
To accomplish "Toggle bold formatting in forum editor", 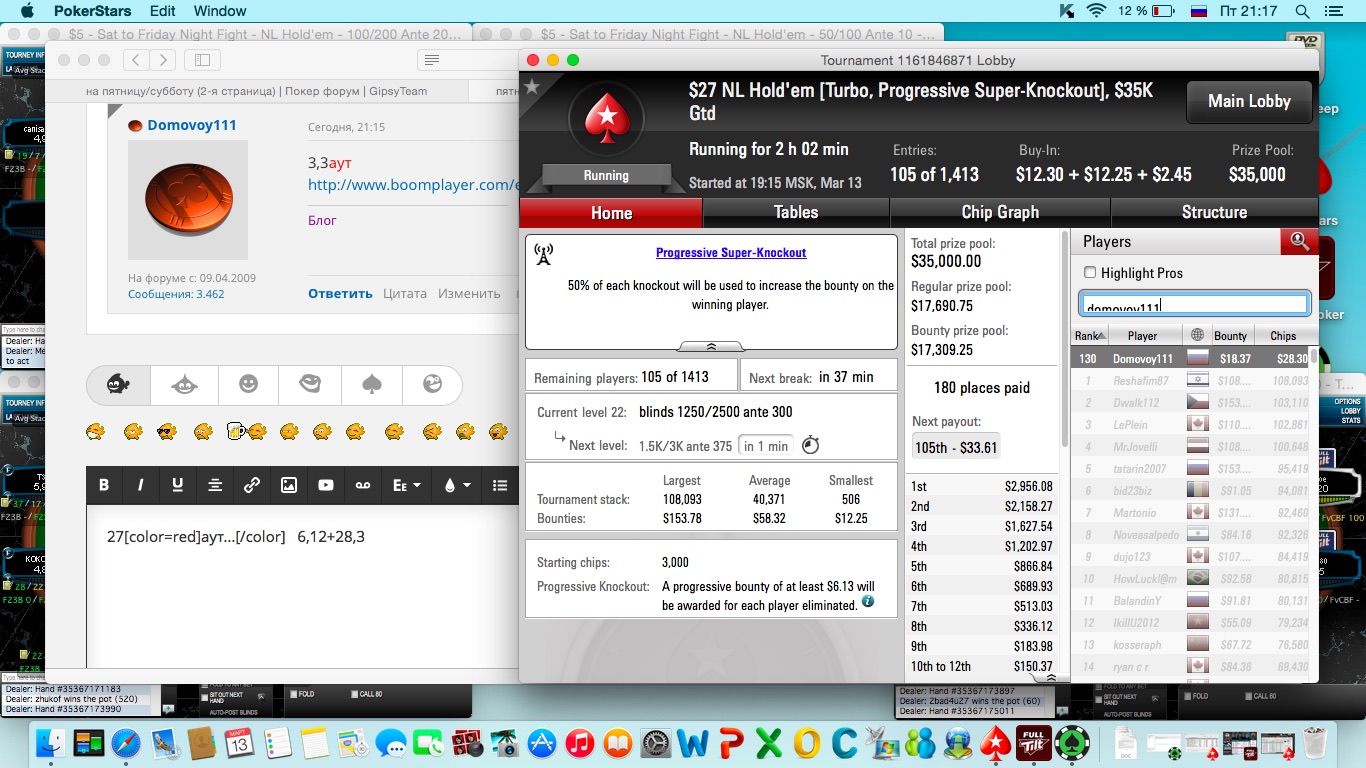I will coord(104,485).
